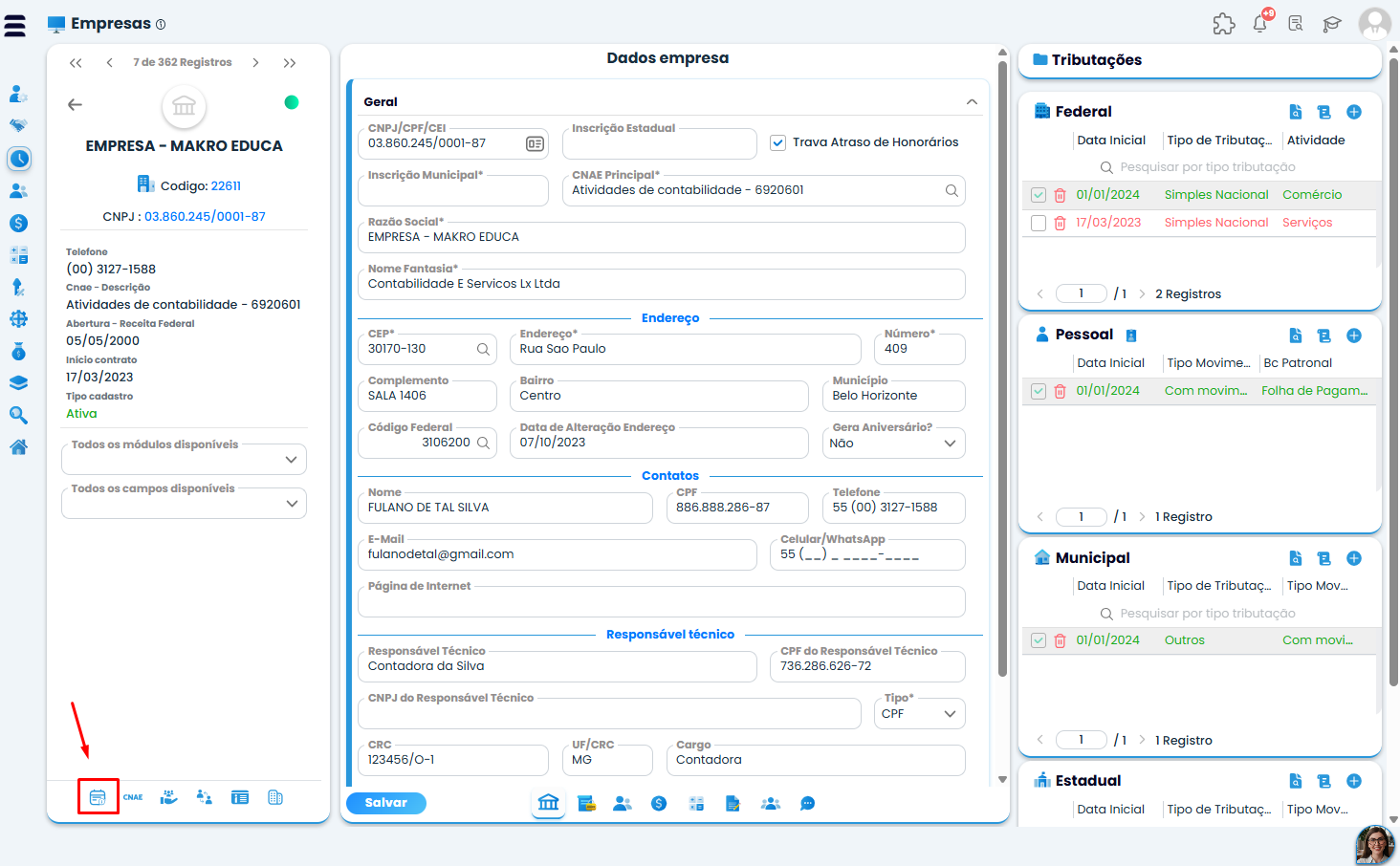Toggle the Pessoal 01/01/2024 row checkbox

1039,391
